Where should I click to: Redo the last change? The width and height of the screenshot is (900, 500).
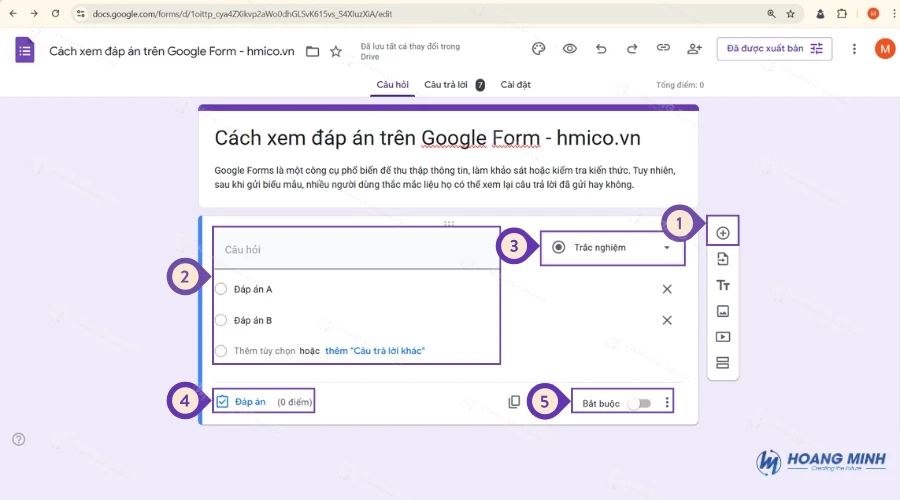click(632, 49)
